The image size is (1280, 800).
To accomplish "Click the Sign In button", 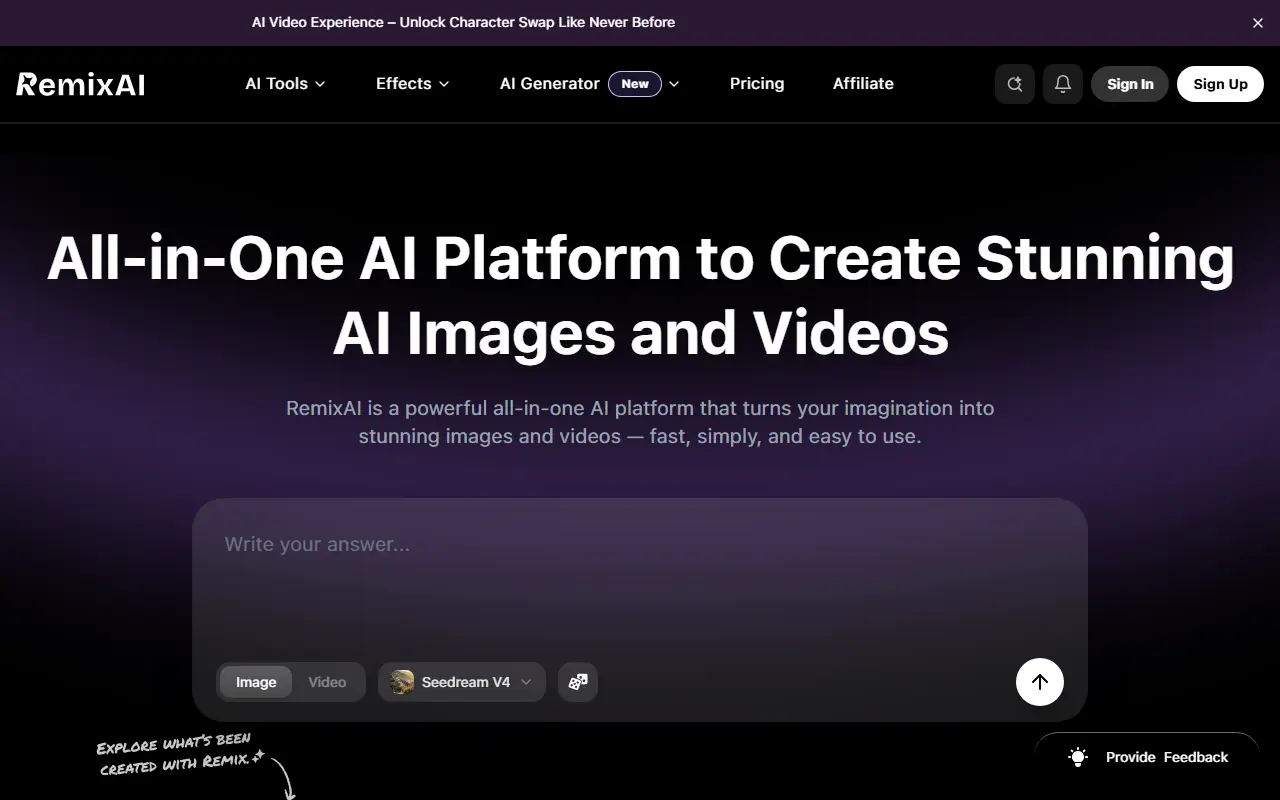I will tap(1130, 84).
